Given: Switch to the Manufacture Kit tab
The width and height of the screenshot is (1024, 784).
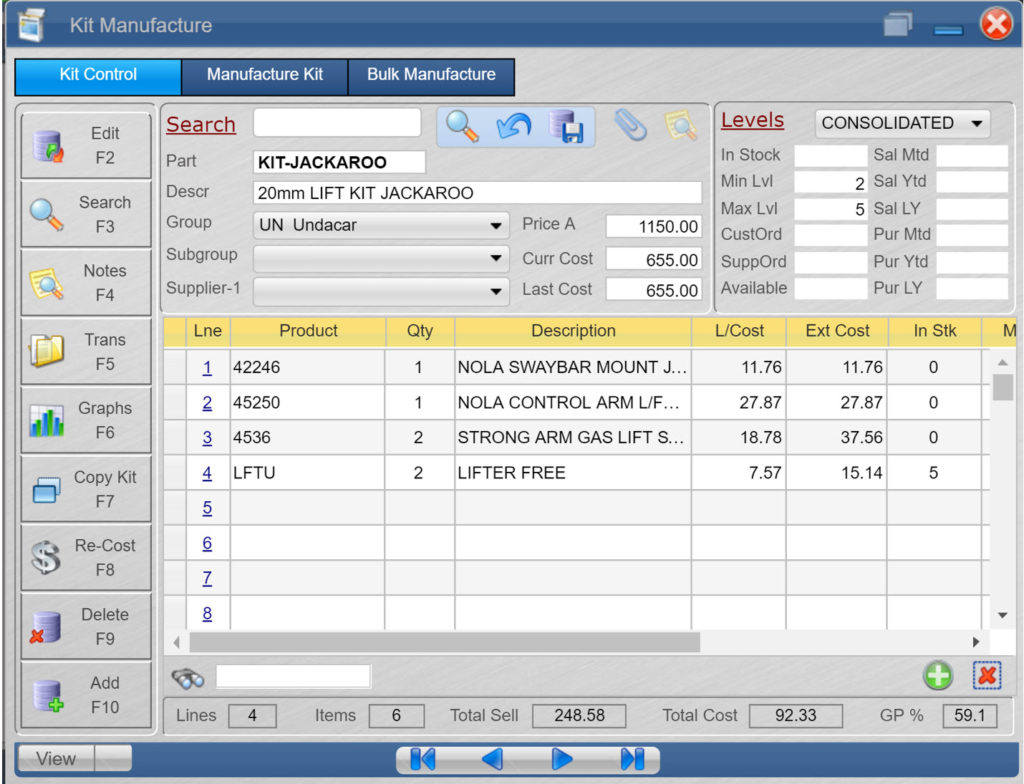Looking at the screenshot, I should click(x=265, y=75).
